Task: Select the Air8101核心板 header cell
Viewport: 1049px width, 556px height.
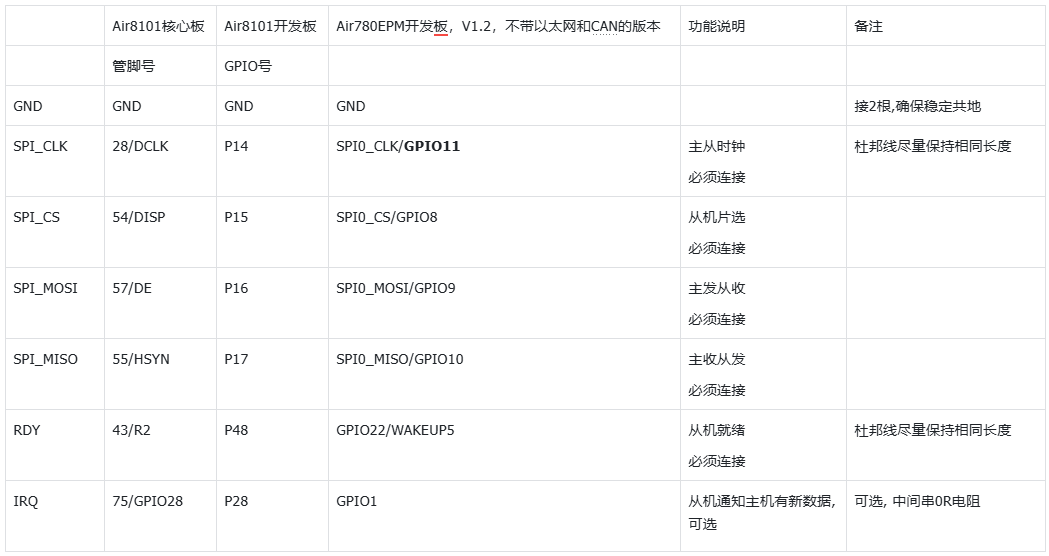Action: [x=160, y=26]
